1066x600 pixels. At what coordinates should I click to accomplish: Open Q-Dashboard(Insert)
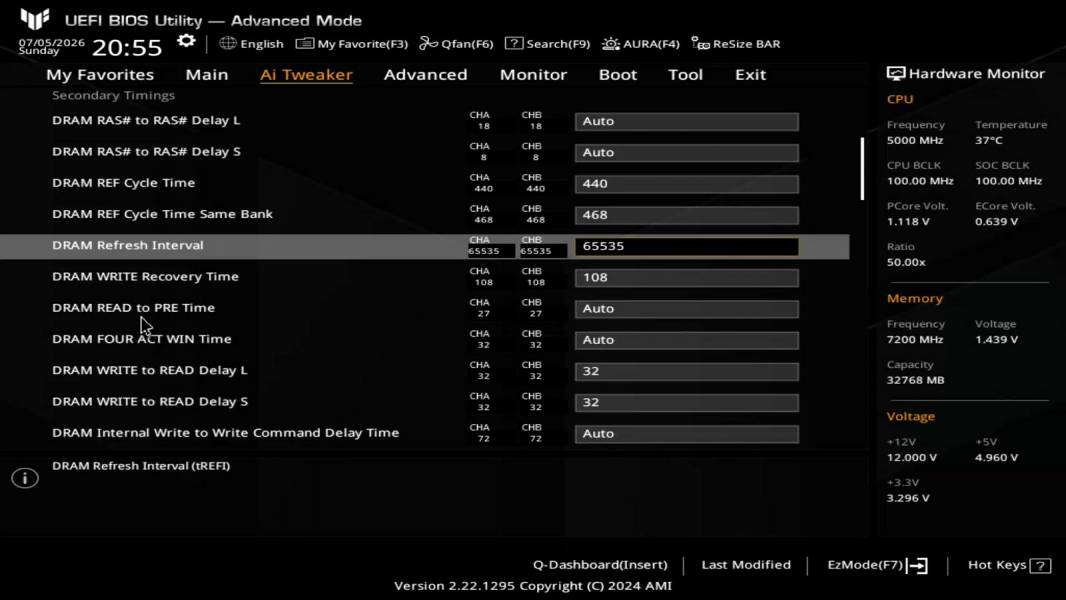(x=600, y=565)
